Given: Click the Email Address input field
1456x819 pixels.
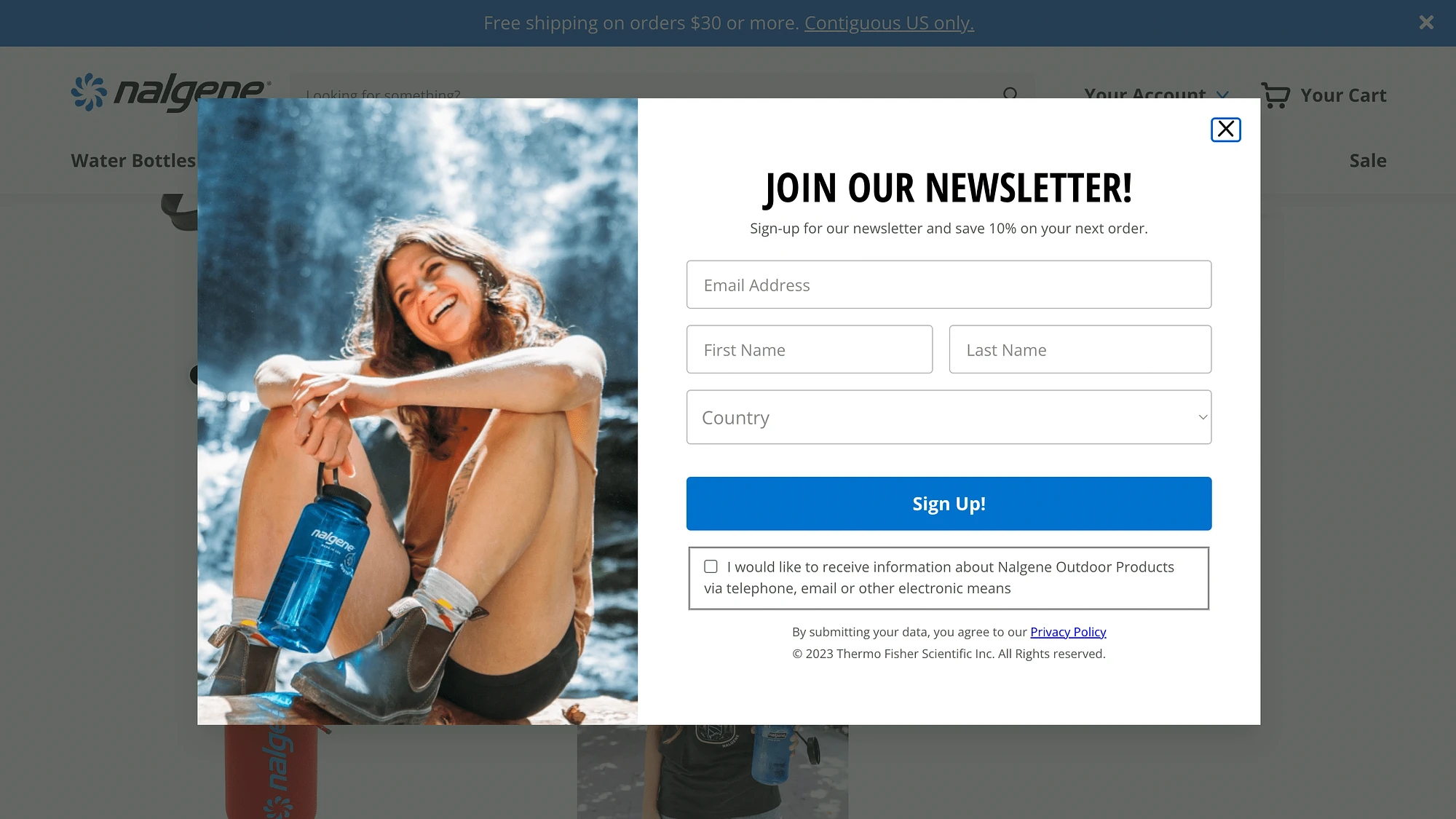Looking at the screenshot, I should click(x=949, y=285).
